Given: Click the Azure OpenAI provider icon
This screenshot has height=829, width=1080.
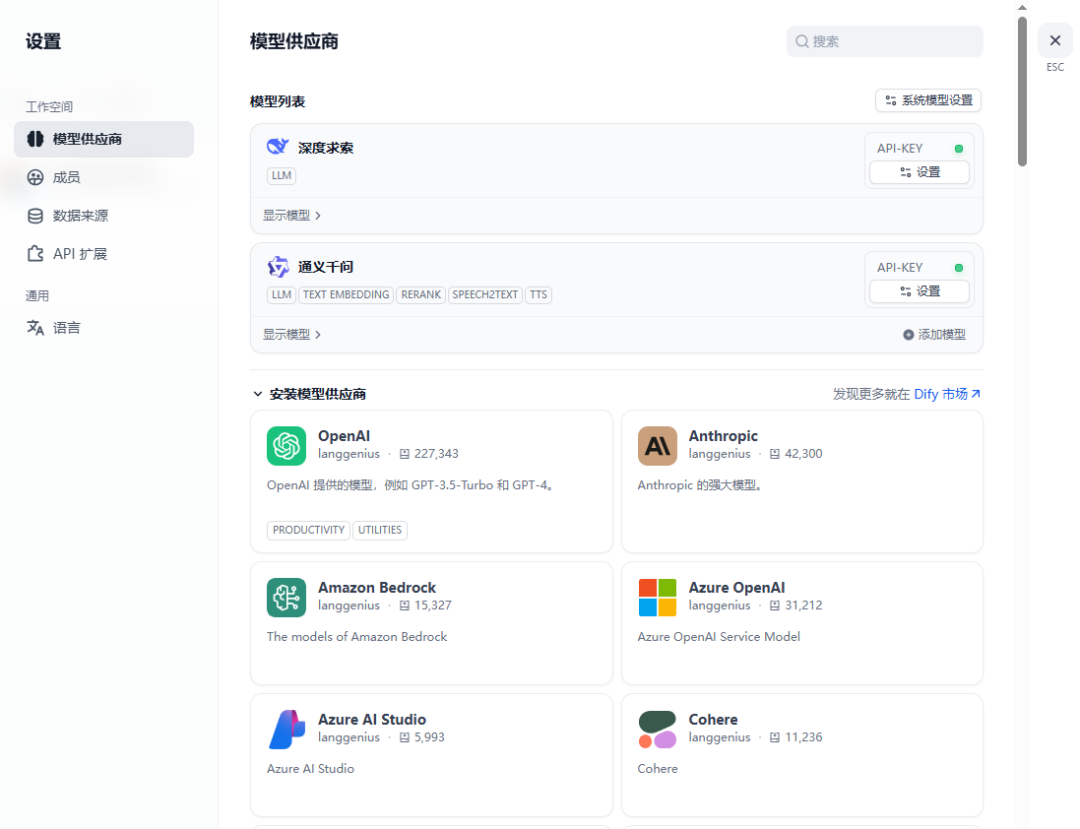Looking at the screenshot, I should coord(657,598).
